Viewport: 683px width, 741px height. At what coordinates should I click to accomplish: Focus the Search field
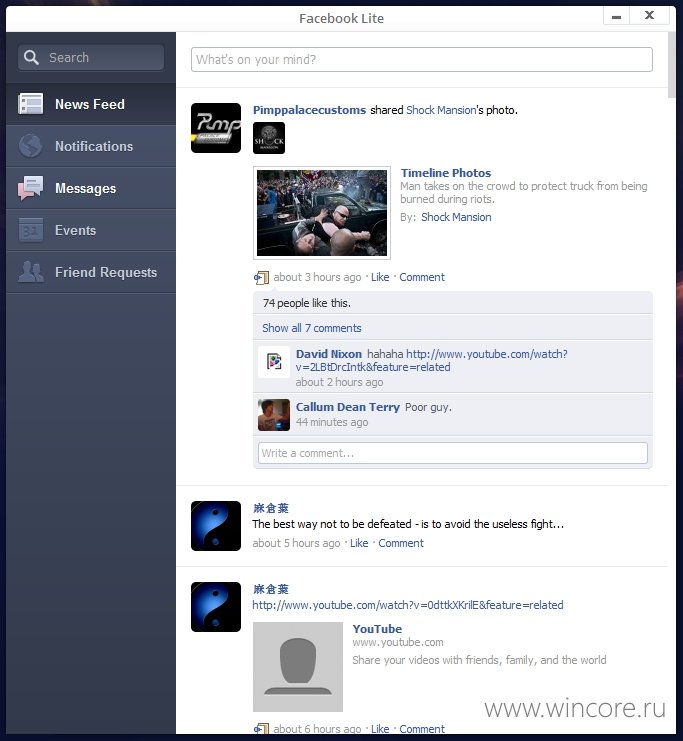(x=91, y=58)
